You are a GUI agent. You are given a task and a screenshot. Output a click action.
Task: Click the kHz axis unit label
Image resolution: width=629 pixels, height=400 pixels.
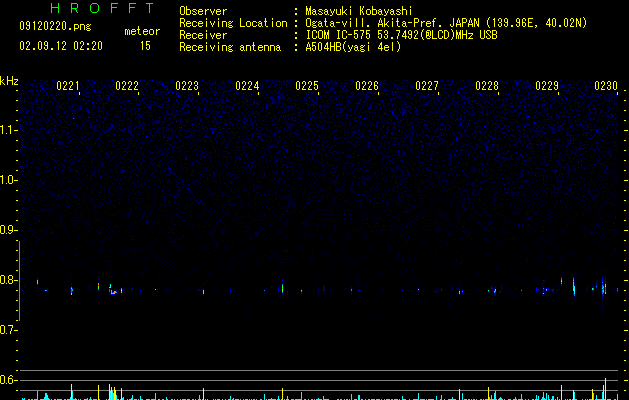(9, 81)
